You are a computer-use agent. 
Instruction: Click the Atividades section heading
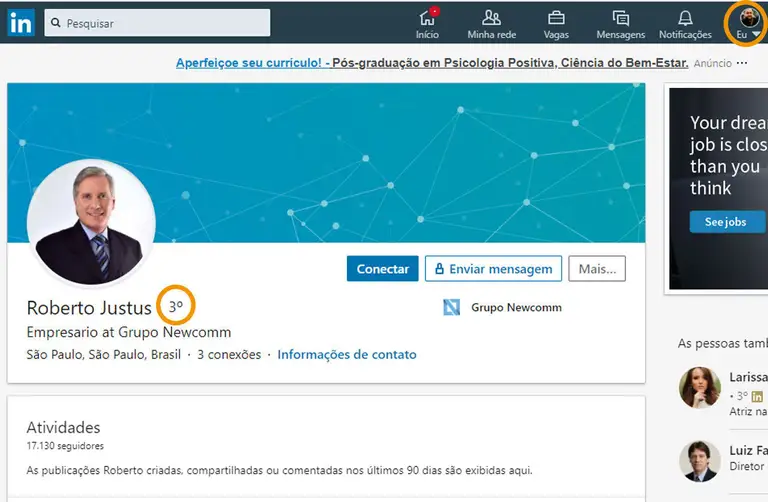(63, 427)
